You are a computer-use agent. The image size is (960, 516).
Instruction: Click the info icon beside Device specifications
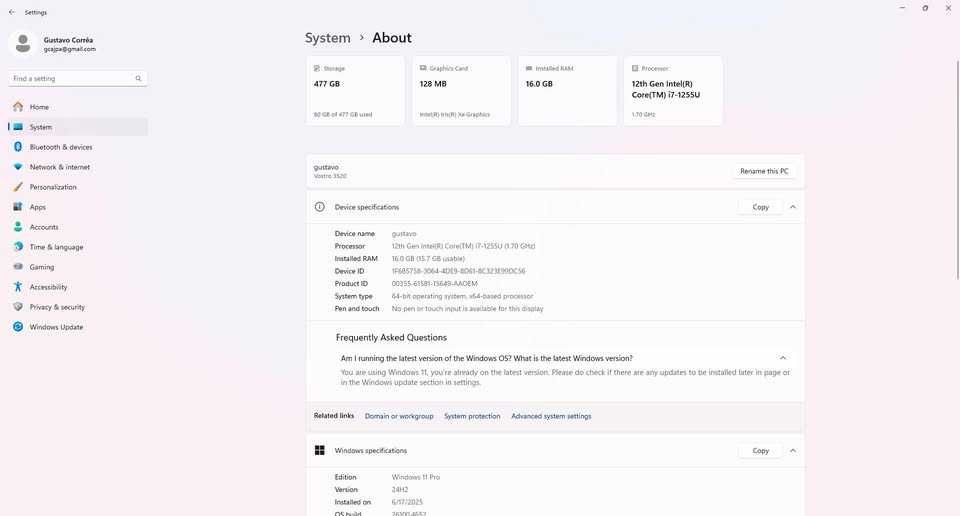(320, 207)
